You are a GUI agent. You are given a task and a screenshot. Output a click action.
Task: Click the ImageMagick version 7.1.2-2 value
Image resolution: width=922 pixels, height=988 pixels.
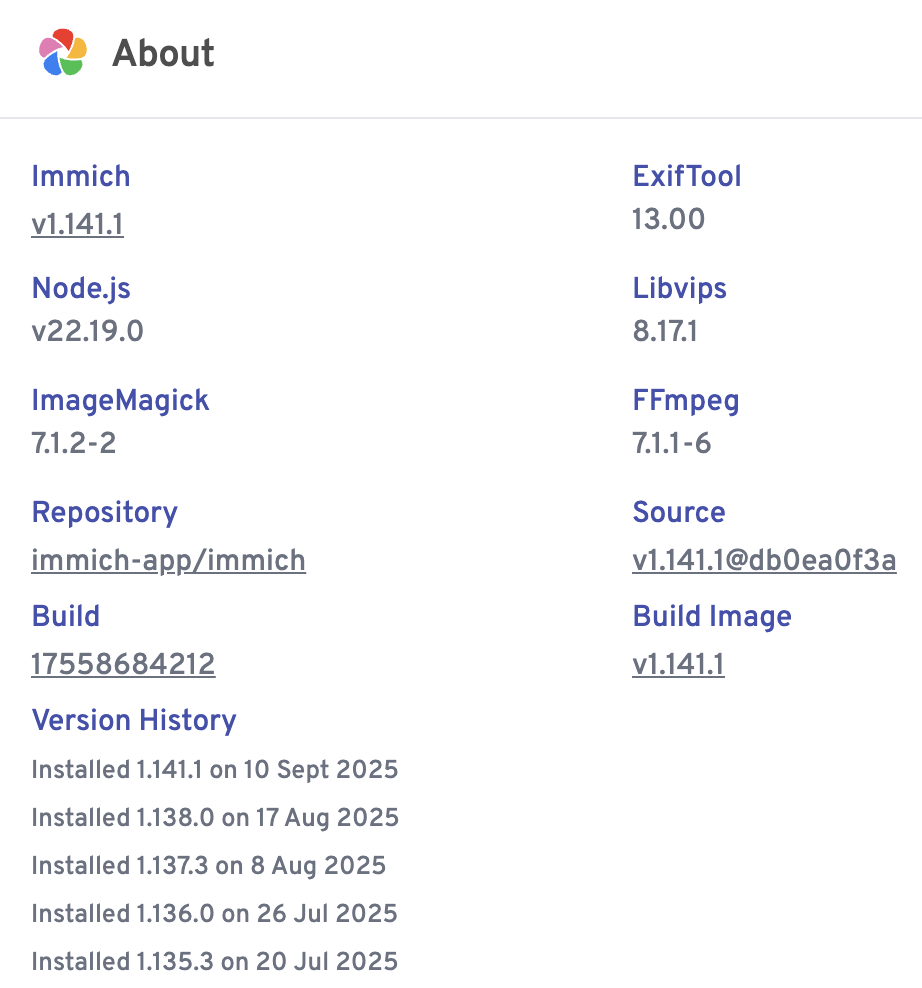pyautogui.click(x=73, y=443)
